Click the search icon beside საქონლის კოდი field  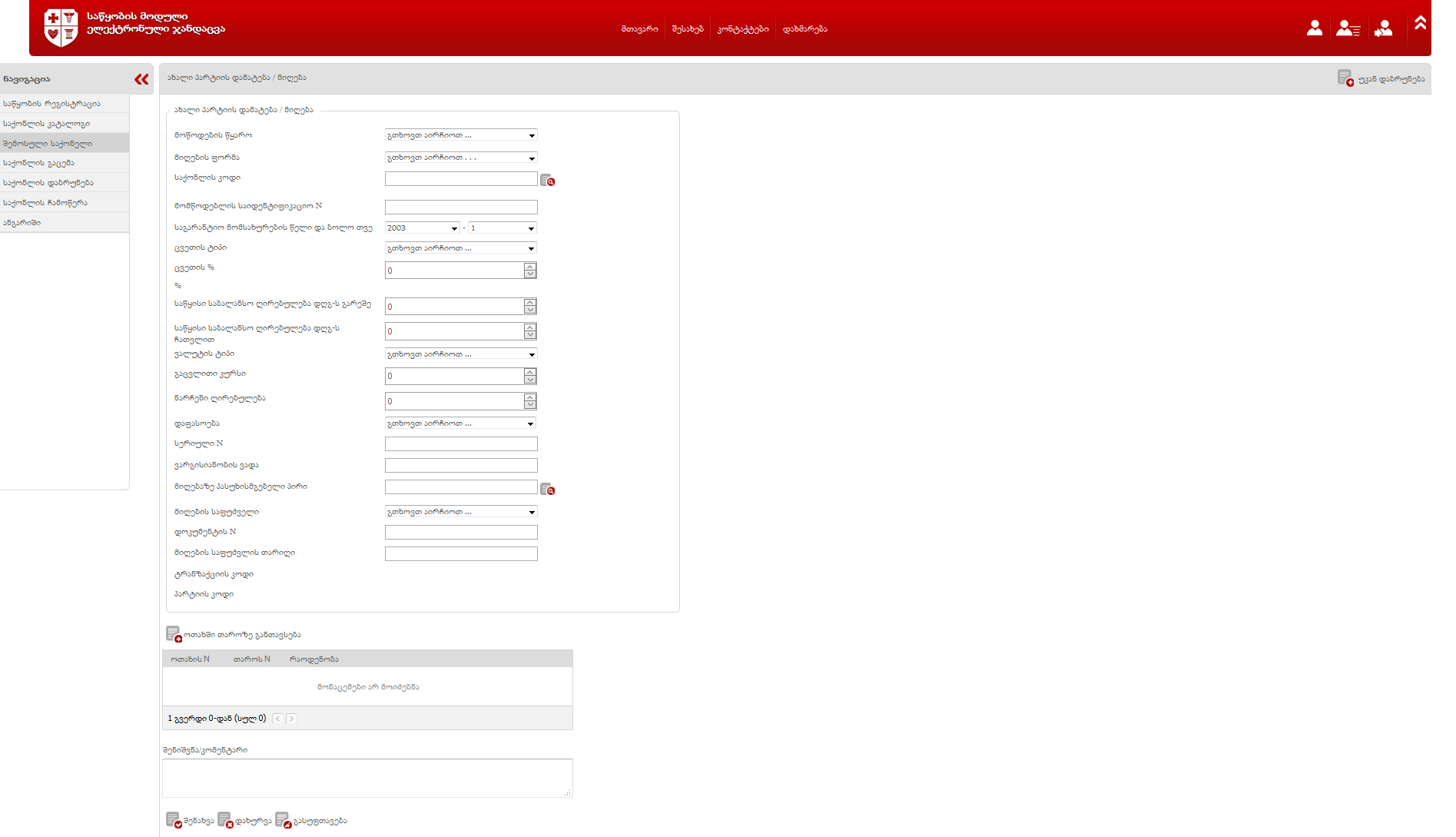pos(547,180)
